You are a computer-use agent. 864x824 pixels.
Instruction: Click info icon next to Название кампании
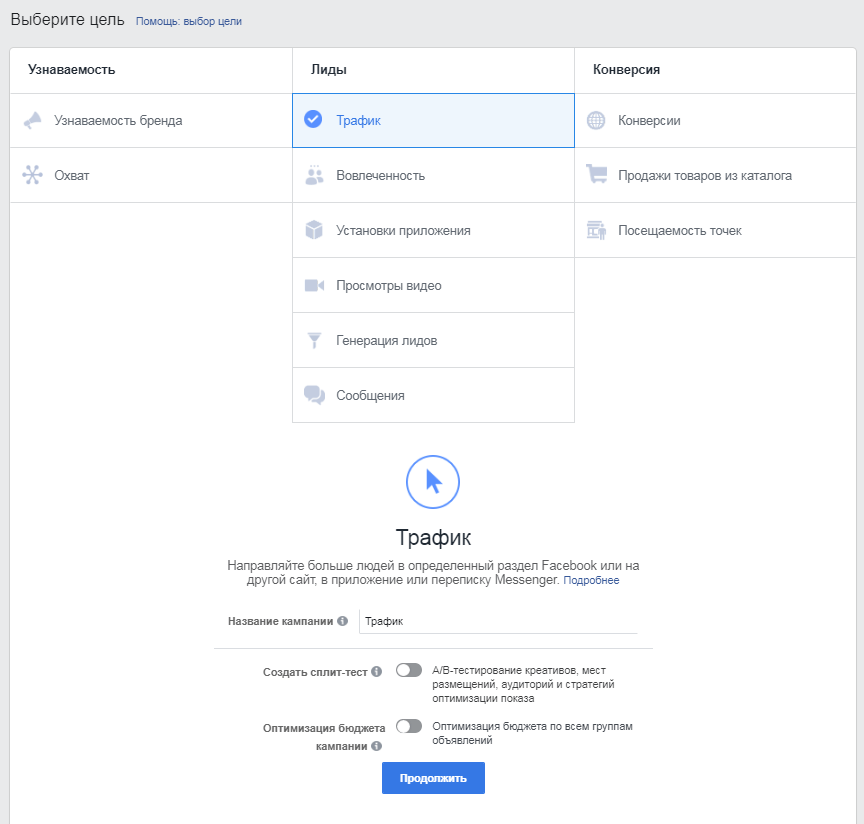(343, 621)
